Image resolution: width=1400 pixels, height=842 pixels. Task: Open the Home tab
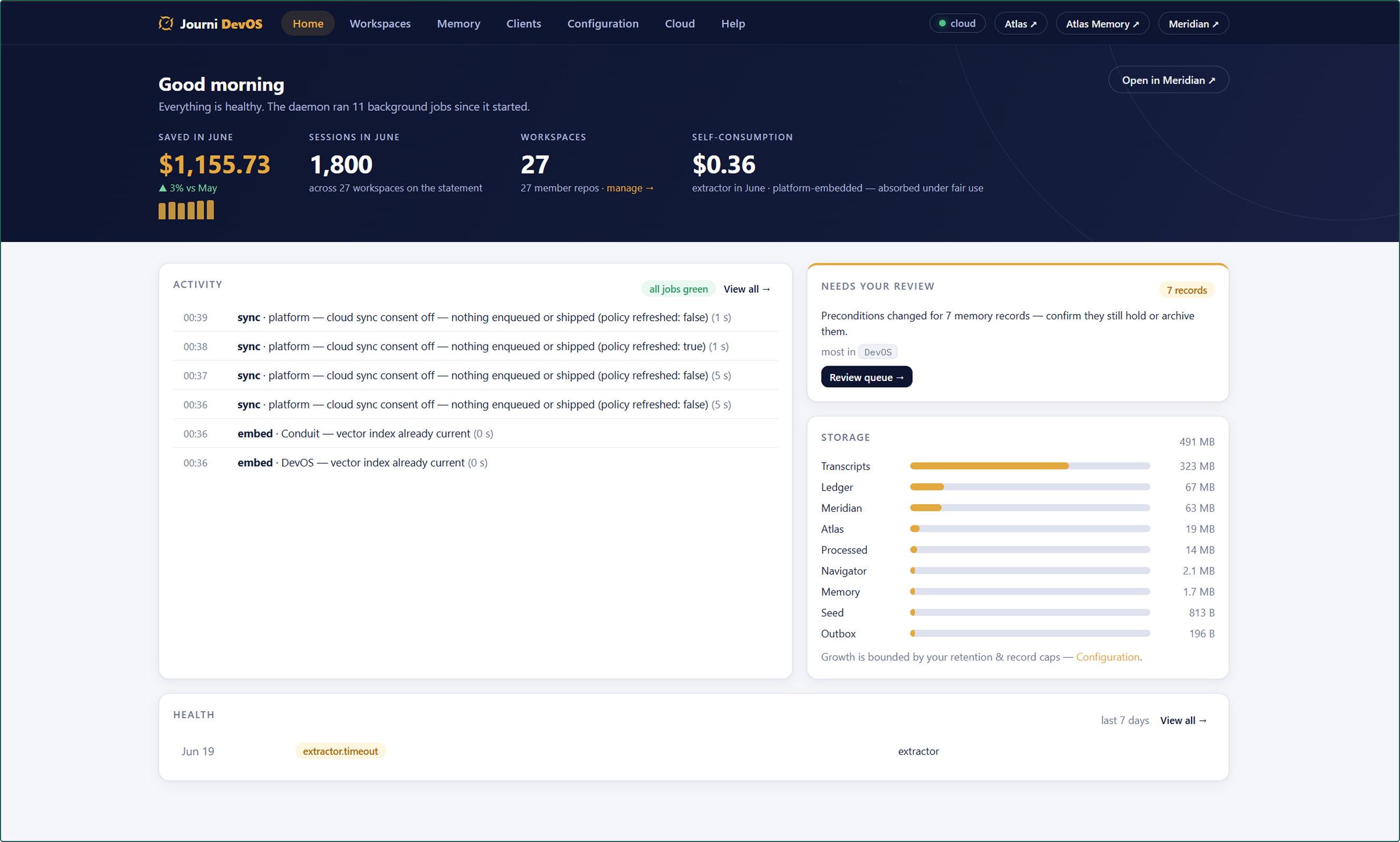[x=308, y=23]
